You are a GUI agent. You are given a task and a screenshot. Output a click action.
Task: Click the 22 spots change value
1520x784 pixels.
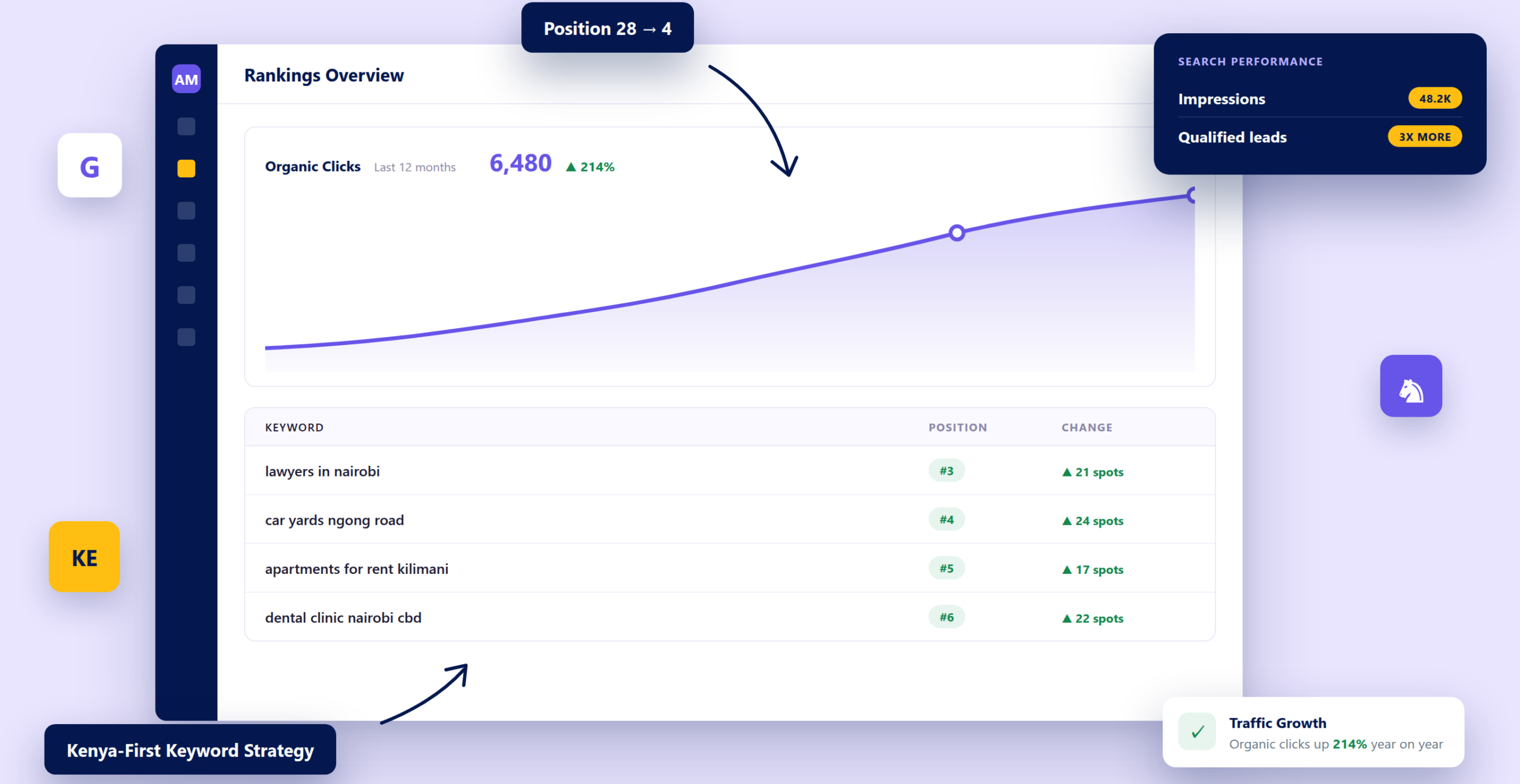click(1092, 618)
